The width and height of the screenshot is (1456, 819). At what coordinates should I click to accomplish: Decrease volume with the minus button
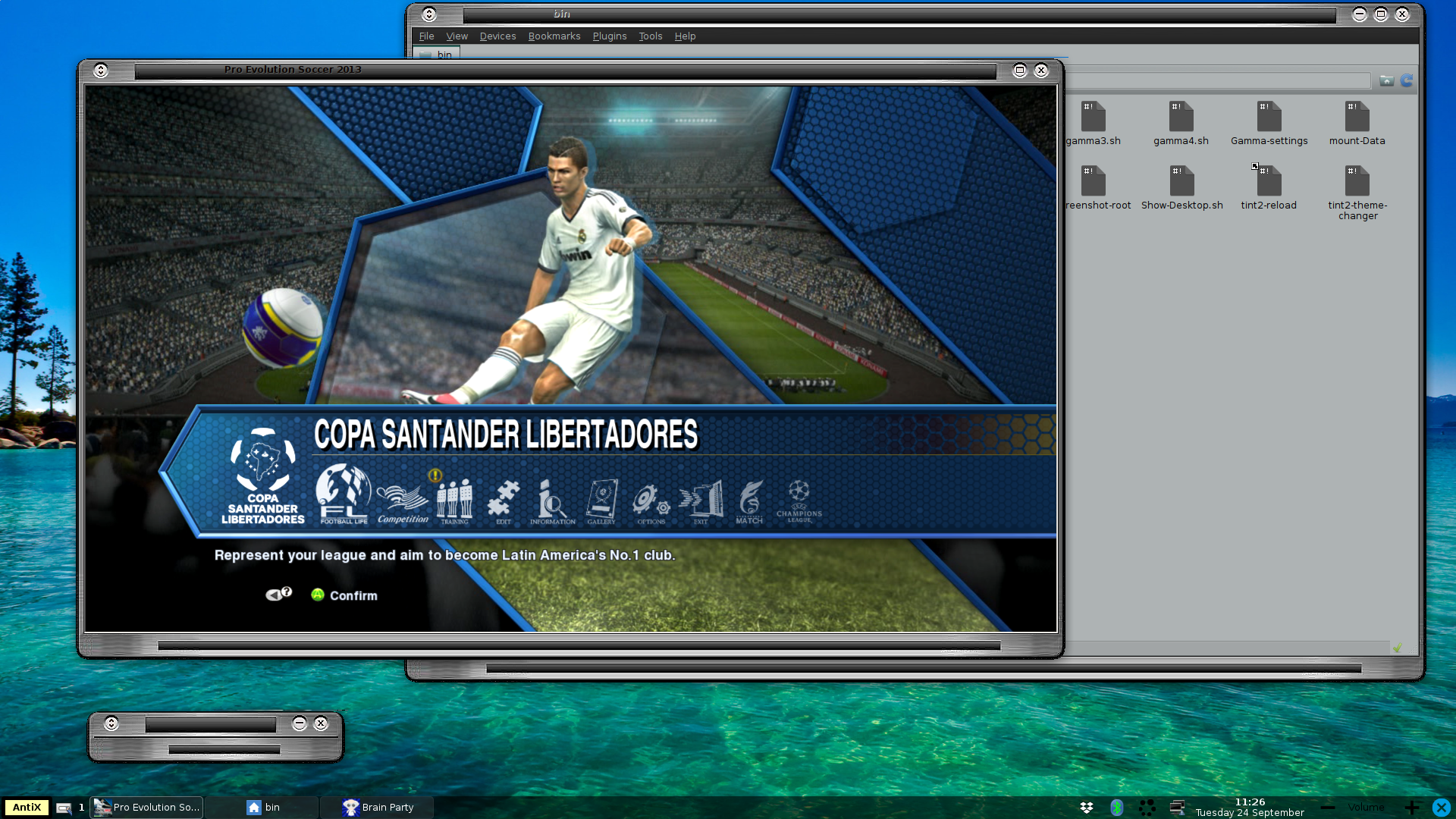click(1327, 808)
